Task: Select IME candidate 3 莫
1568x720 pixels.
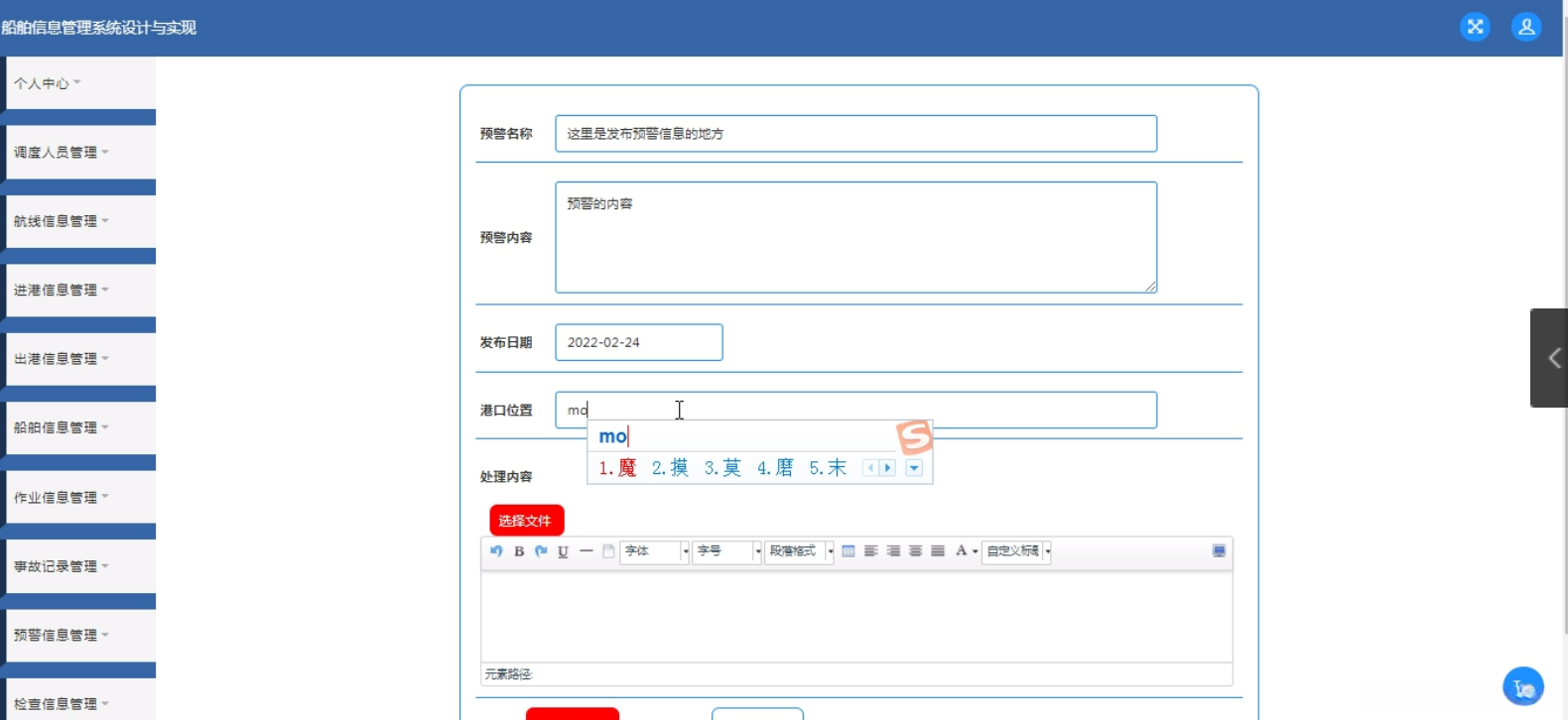Action: coord(722,468)
